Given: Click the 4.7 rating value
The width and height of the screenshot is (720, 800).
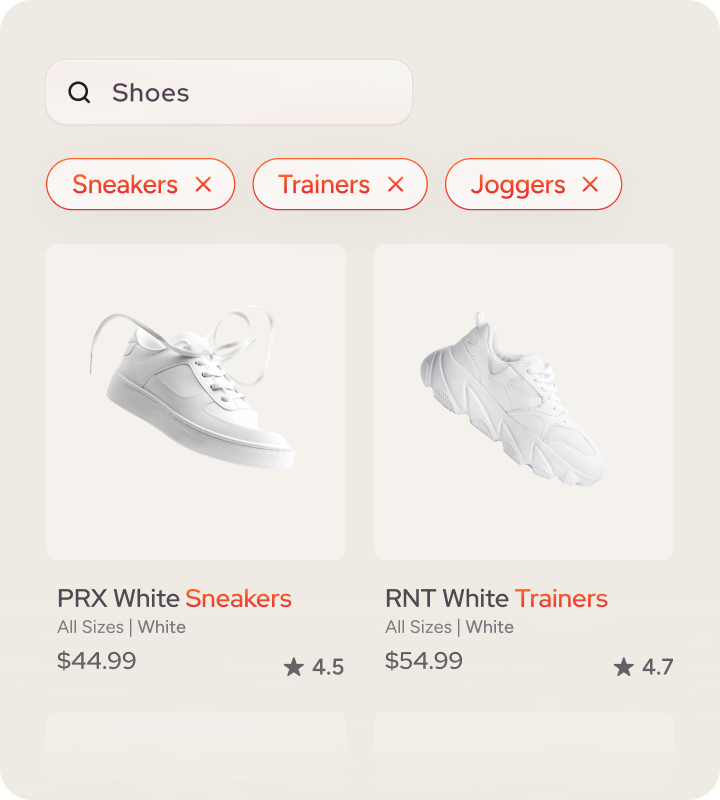Looking at the screenshot, I should [x=658, y=667].
